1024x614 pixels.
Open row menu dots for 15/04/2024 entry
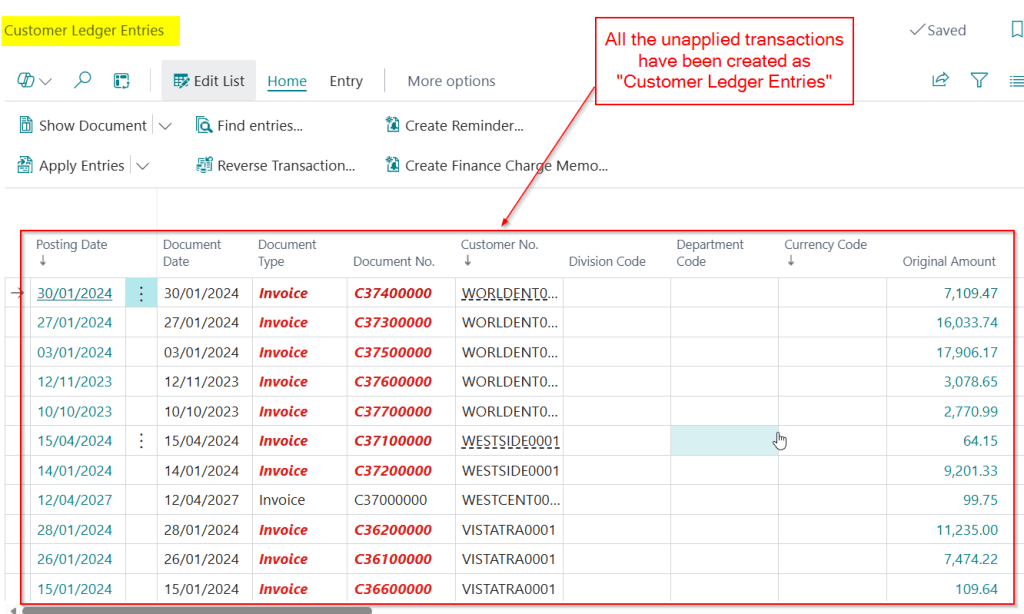[x=141, y=441]
